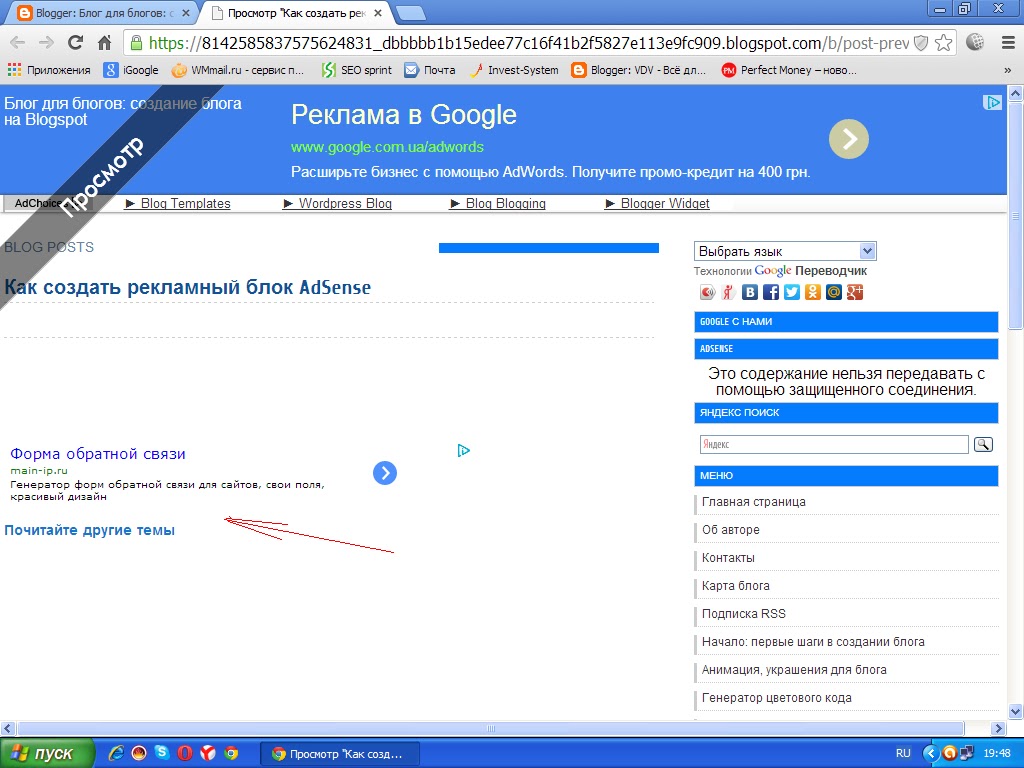The height and width of the screenshot is (768, 1024).
Task: Open Карта блога menu link
Action: tap(736, 586)
